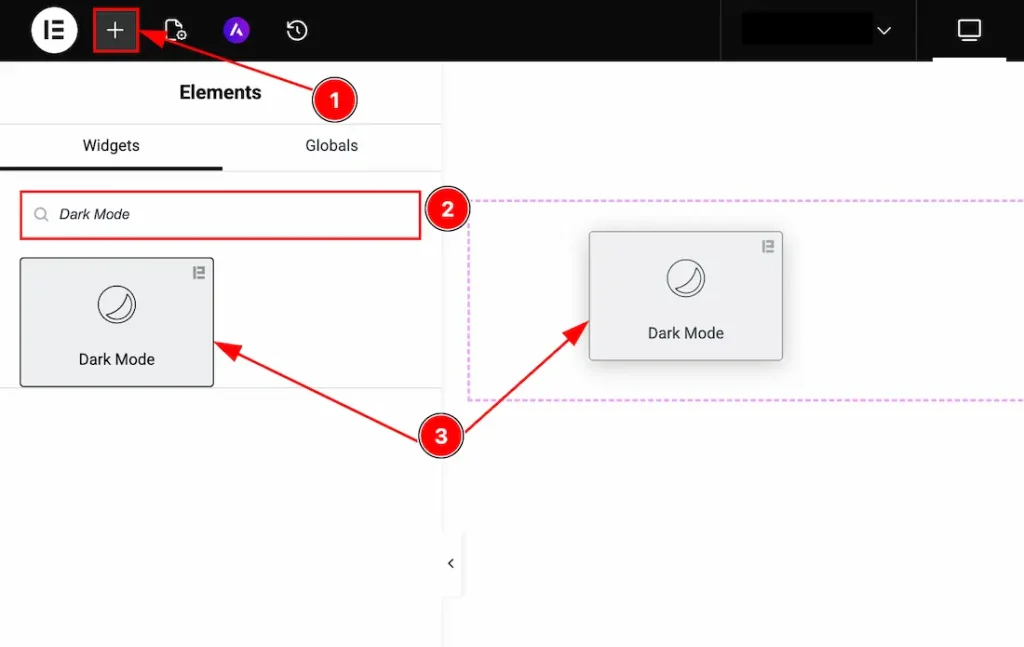The image size is (1024, 647).
Task: Switch to desktop responsive view icon
Action: (968, 31)
